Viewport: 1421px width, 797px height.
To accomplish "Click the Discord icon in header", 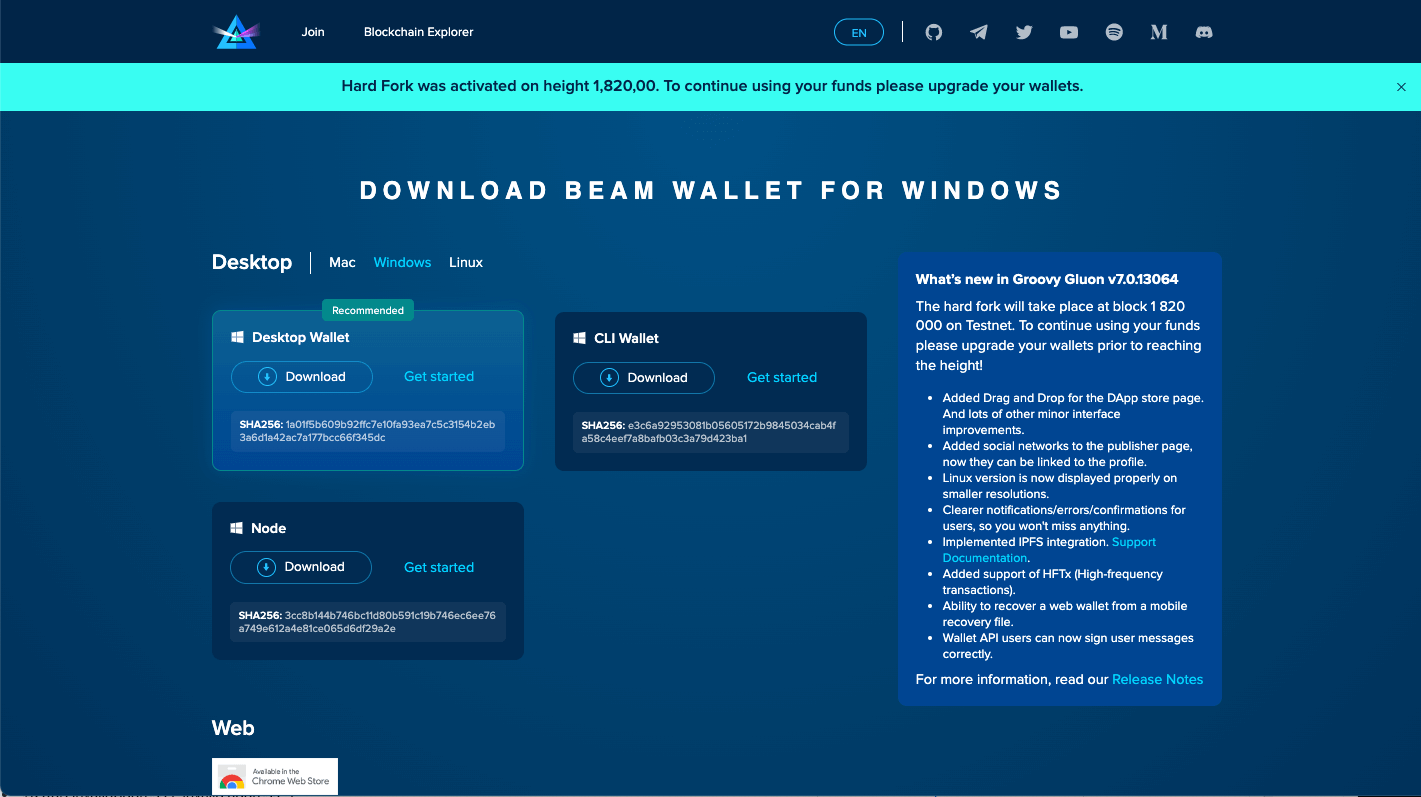I will (x=1204, y=32).
